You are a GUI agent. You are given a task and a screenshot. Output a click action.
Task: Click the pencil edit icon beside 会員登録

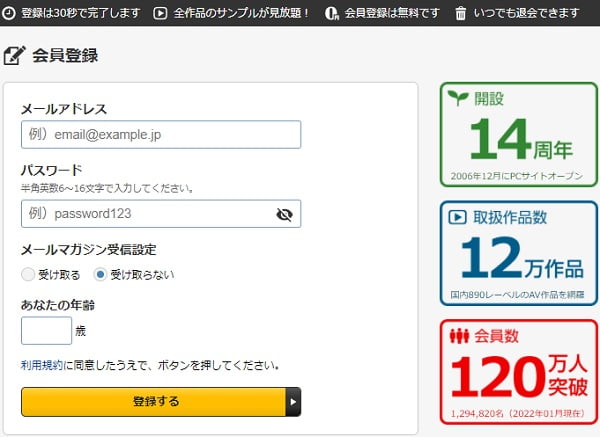[14, 55]
